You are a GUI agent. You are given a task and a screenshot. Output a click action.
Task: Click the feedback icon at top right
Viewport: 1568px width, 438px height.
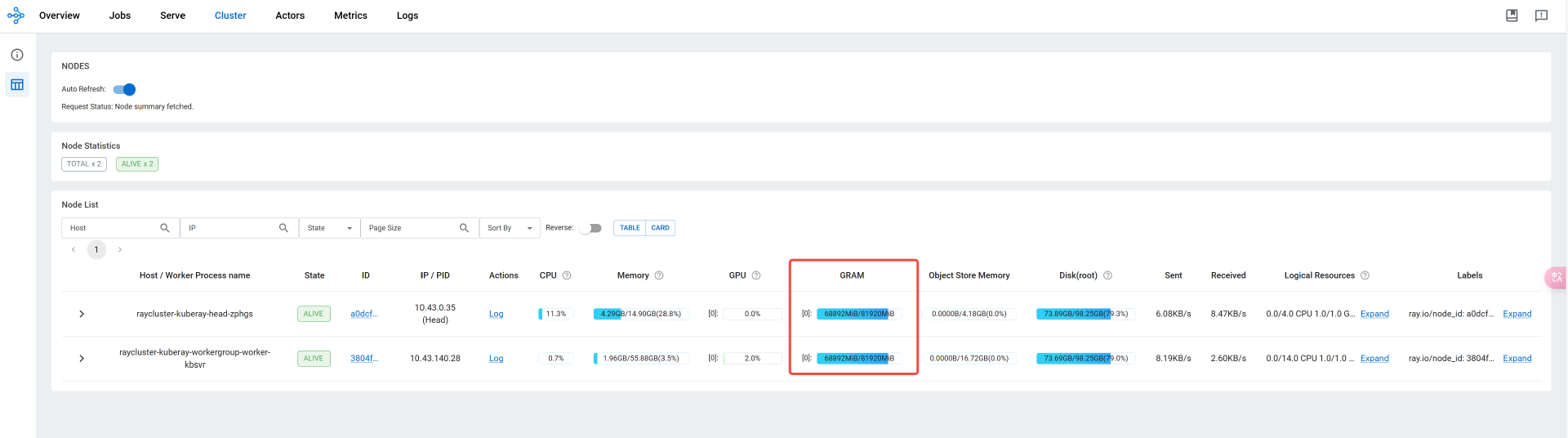[x=1541, y=16]
